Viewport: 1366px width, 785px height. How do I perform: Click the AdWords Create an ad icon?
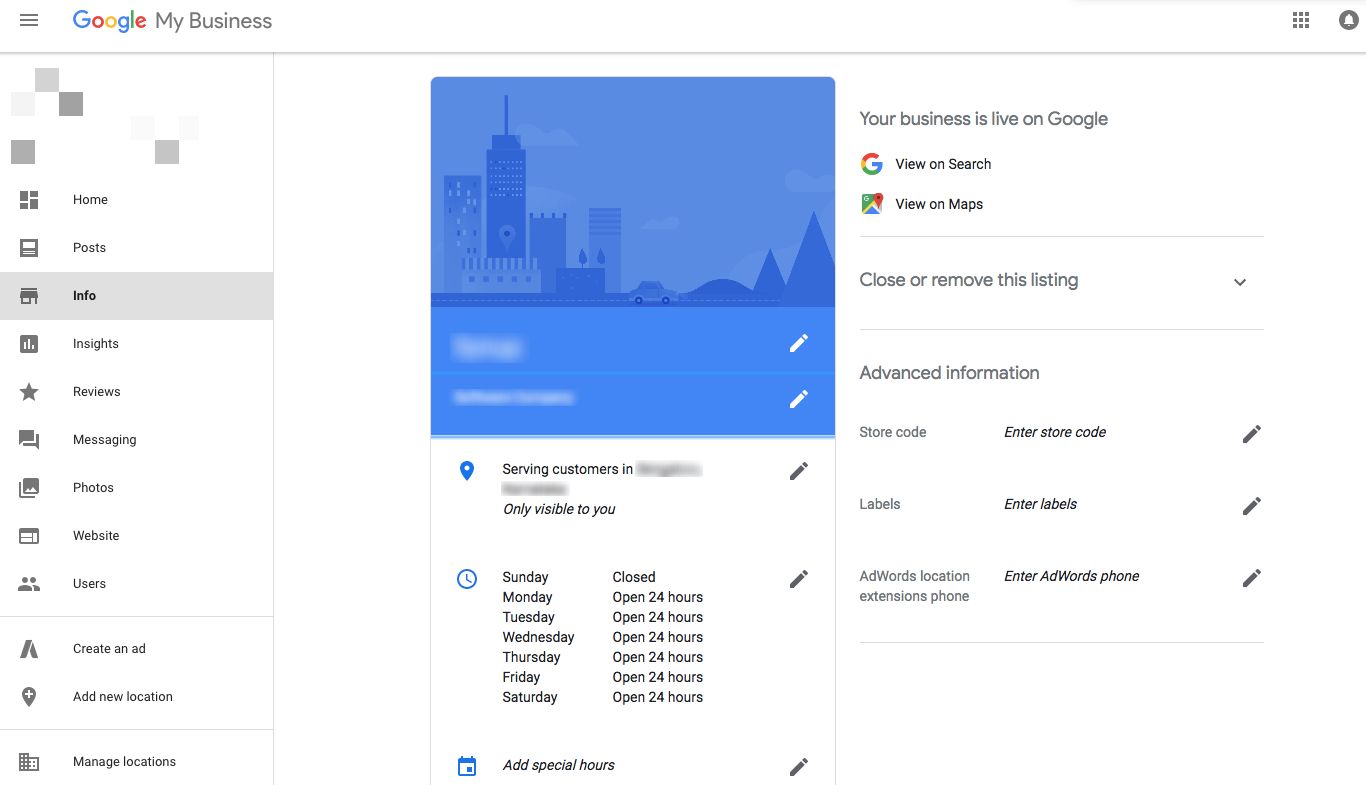click(x=29, y=649)
